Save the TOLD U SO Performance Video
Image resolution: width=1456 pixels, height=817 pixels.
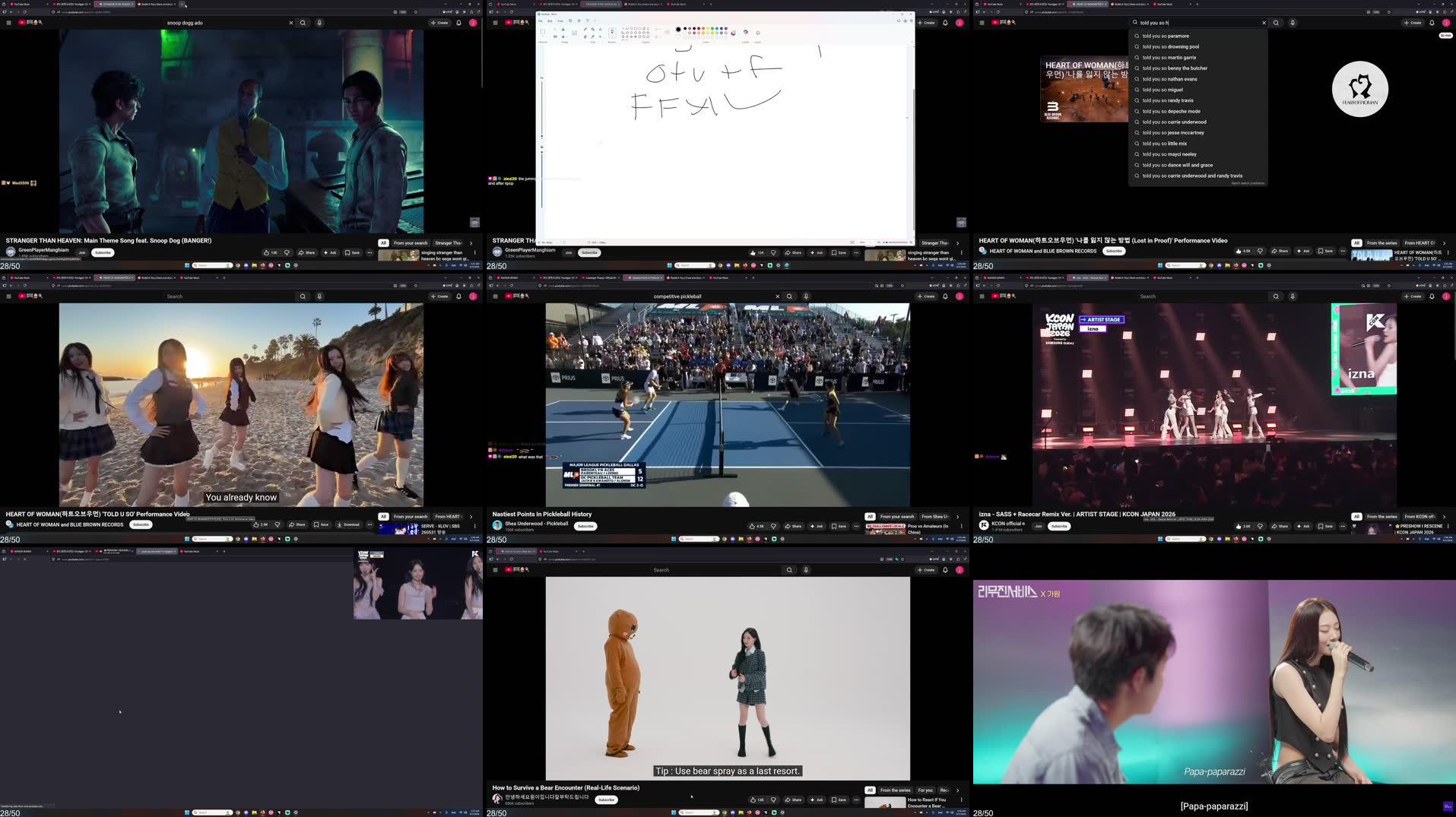click(x=321, y=524)
